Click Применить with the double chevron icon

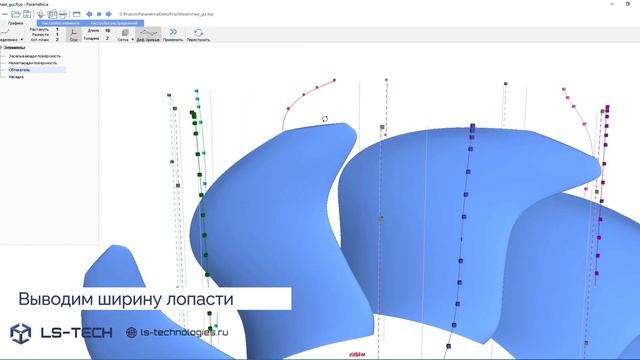pos(173,35)
